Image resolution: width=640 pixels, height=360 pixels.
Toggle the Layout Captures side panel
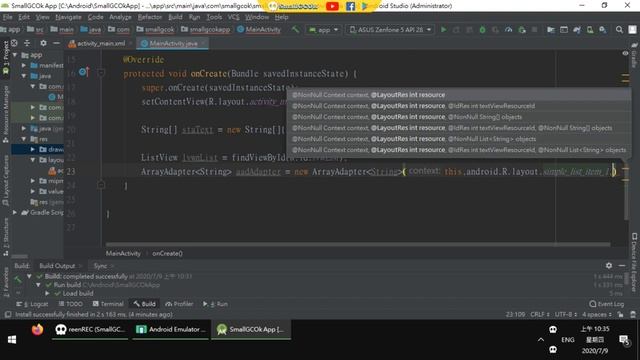[x=6, y=180]
